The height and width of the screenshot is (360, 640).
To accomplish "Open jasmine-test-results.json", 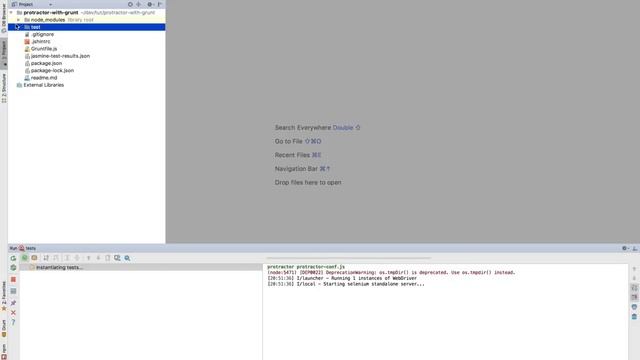I will click(x=60, y=56).
